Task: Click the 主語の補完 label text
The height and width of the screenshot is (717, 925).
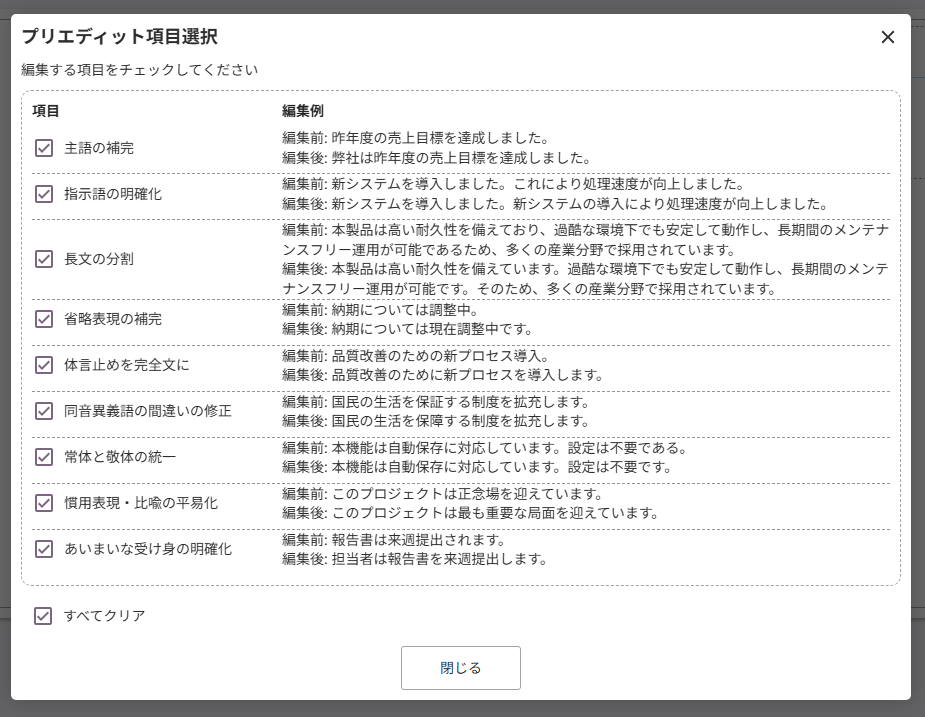Action: 99,148
